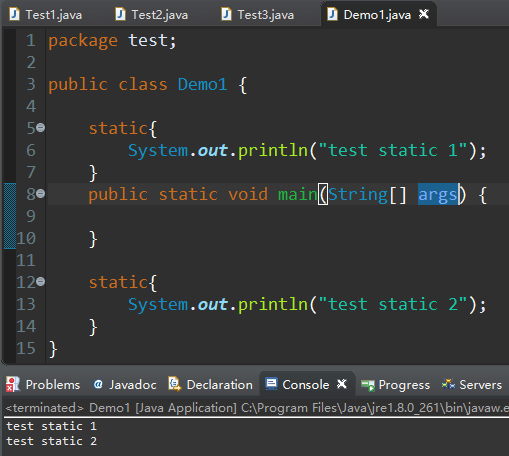Click the 'main' method name
The height and width of the screenshot is (456, 509).
tap(297, 194)
